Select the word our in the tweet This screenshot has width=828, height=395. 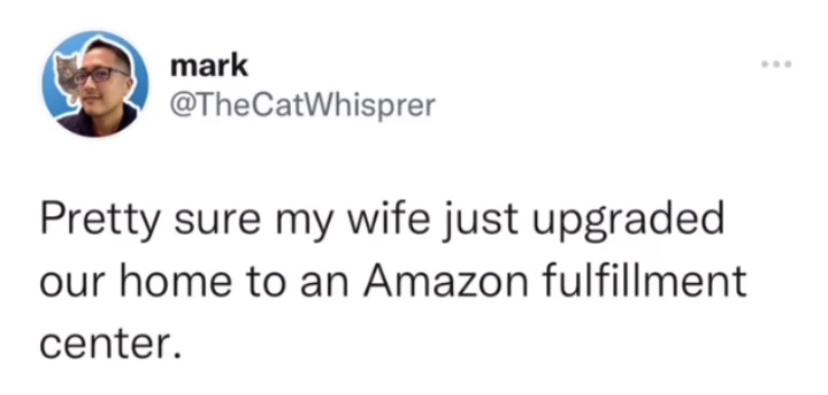coord(74,283)
